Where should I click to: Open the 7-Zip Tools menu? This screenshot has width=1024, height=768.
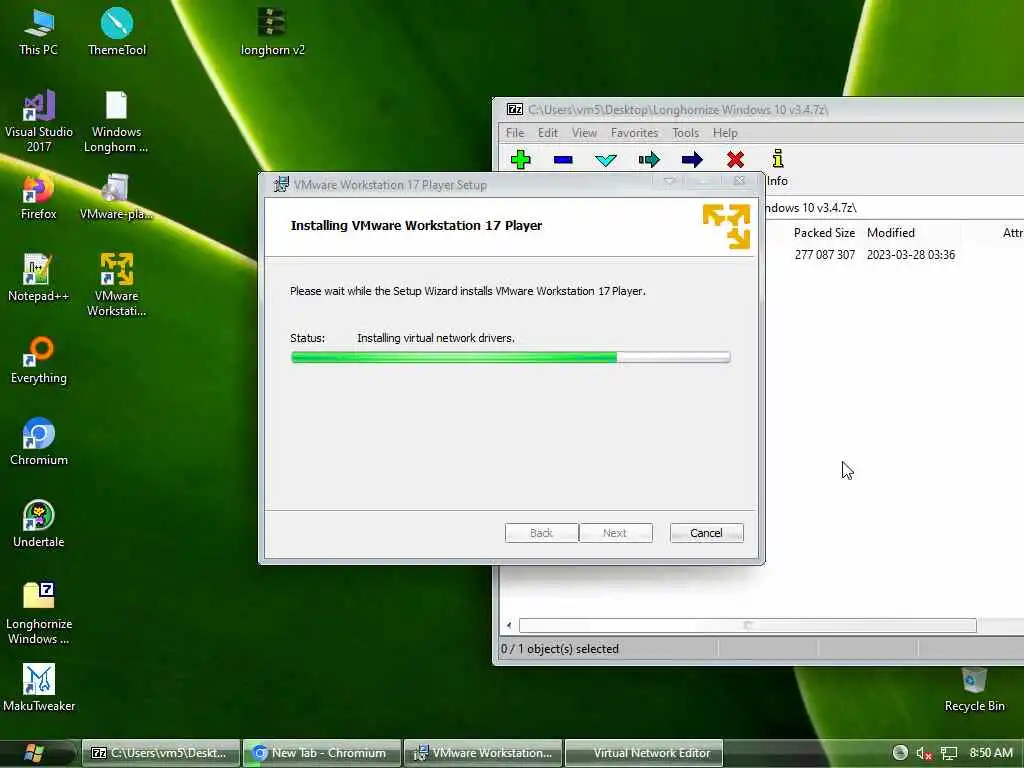(685, 133)
